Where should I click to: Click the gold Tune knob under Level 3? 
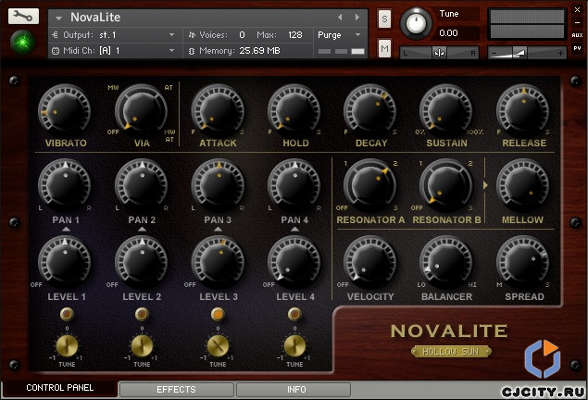[218, 346]
